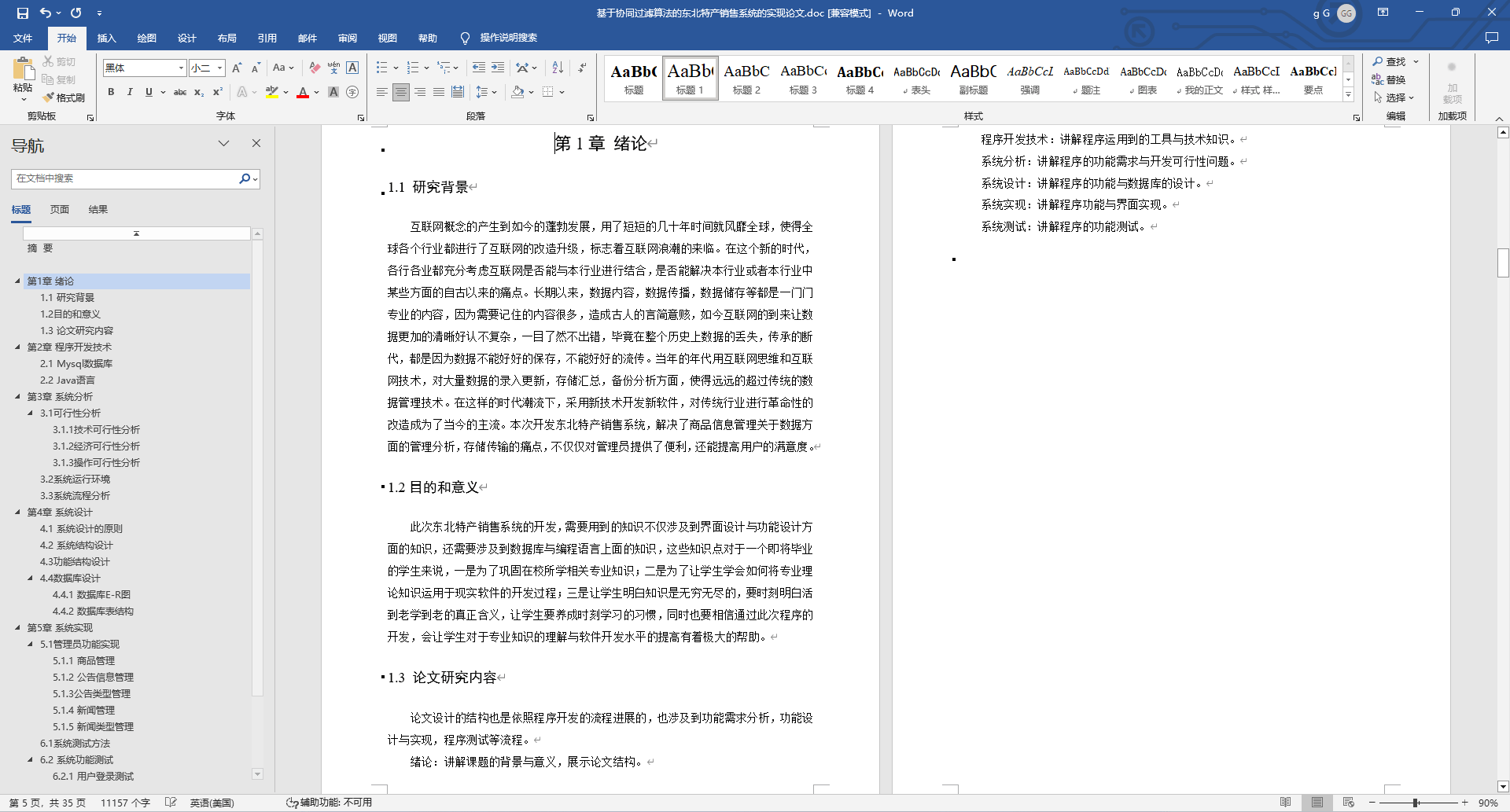Open line spacing dropdown
This screenshot has height=812, width=1510.
487,92
